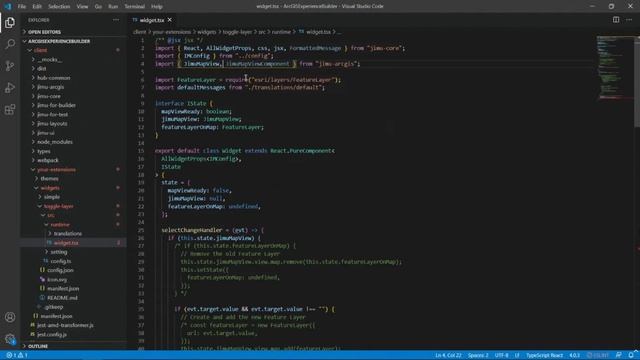The height and width of the screenshot is (360, 640).
Task: Select widget.tsx in the file tree
Action: coord(73,243)
